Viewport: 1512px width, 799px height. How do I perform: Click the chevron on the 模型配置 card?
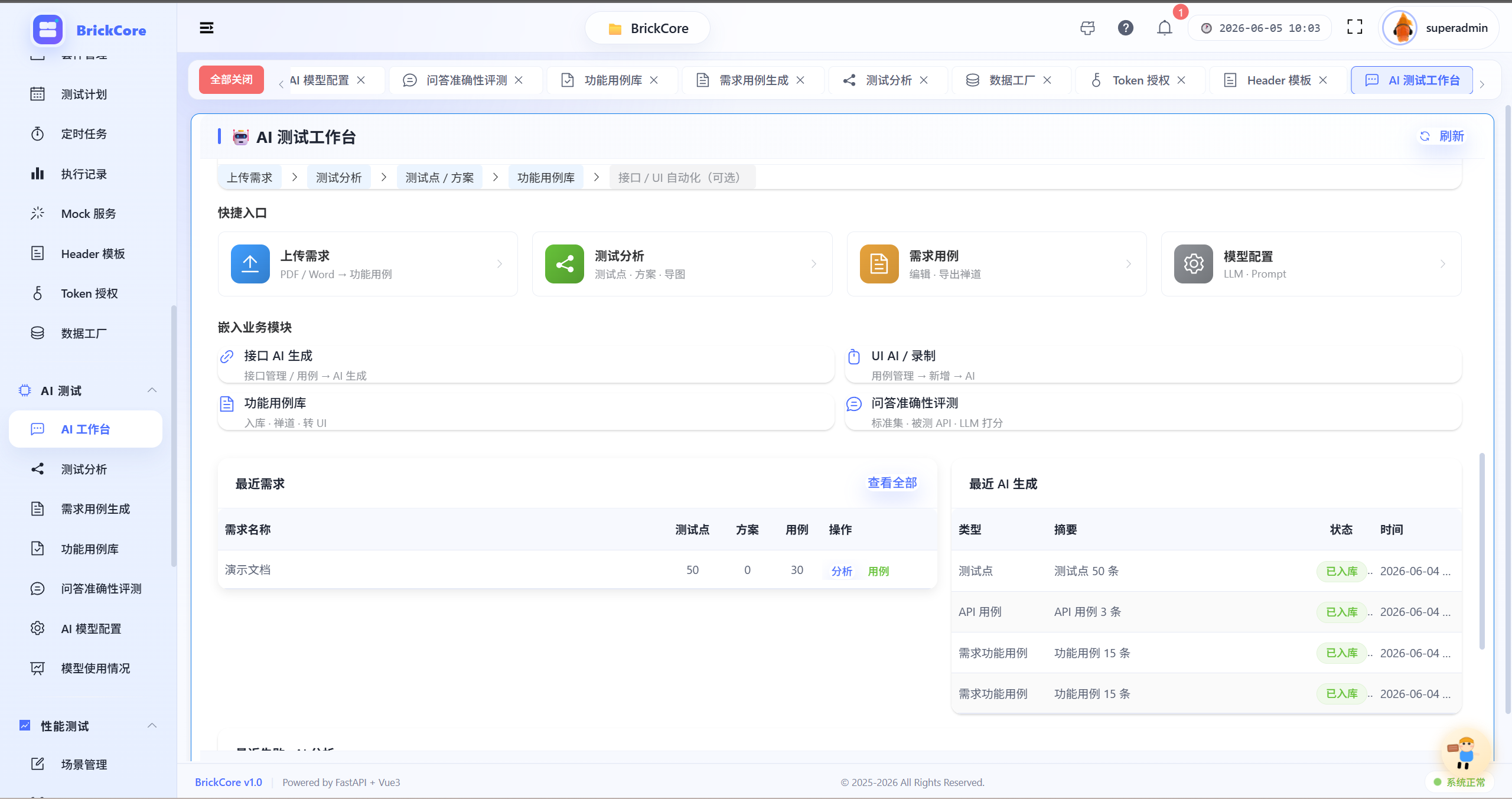[x=1443, y=264]
